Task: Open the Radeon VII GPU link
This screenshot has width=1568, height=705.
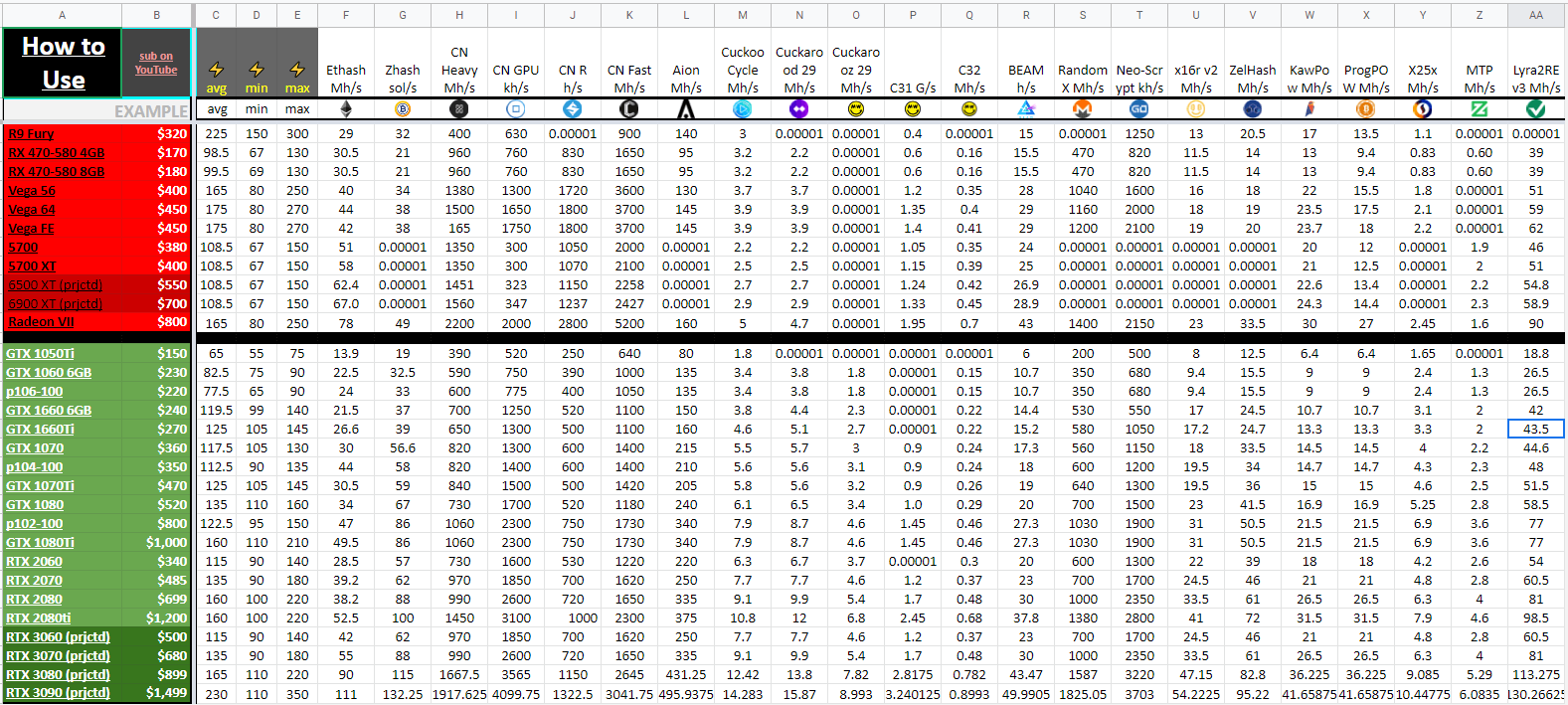Action: (x=41, y=322)
